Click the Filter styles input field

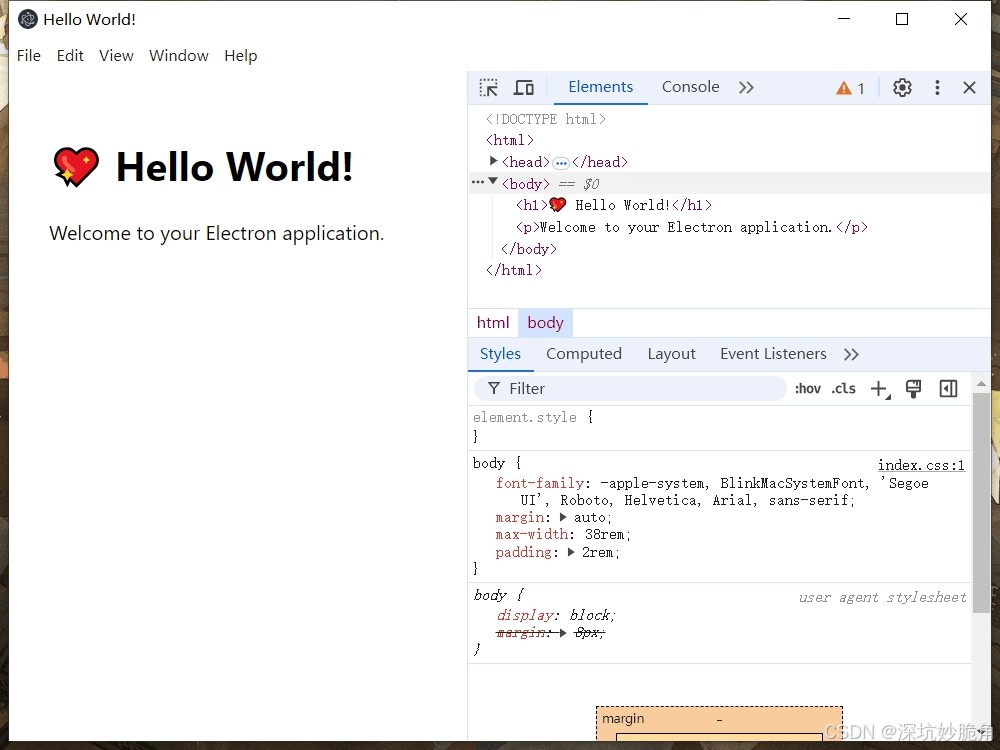[x=640, y=389]
